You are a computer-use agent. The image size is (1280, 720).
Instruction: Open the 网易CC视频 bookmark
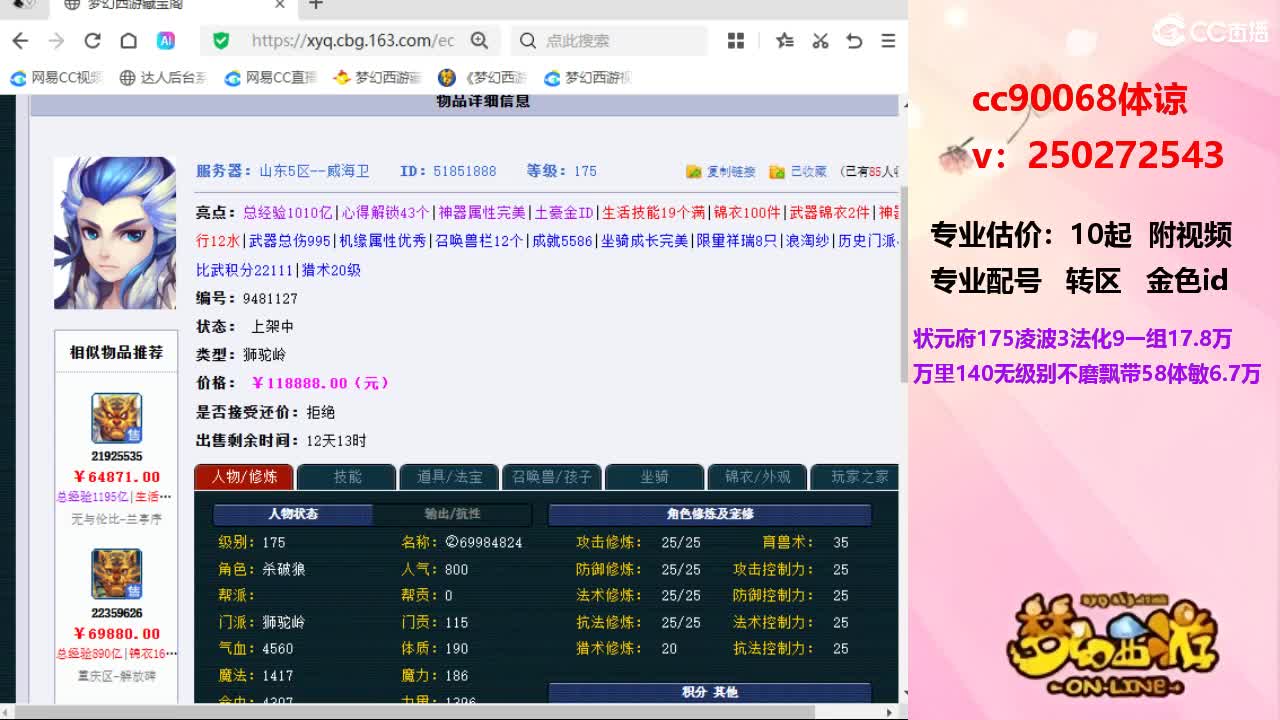[57, 78]
